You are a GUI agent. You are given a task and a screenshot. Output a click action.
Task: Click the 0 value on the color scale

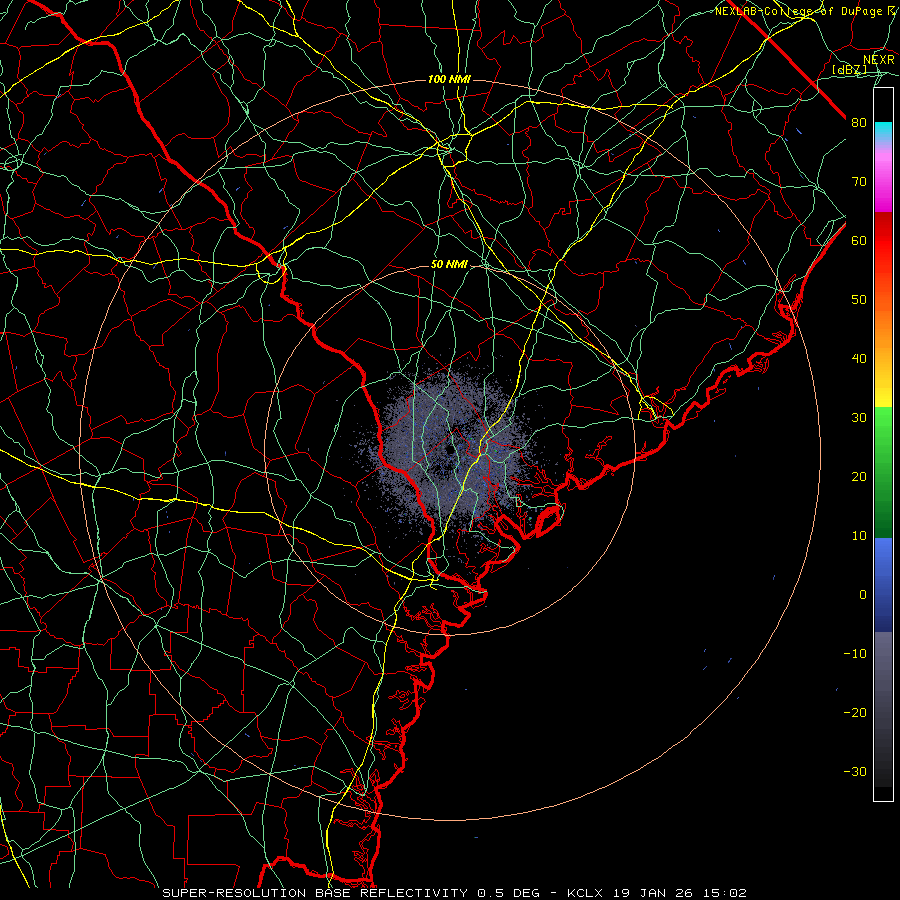coord(863,595)
